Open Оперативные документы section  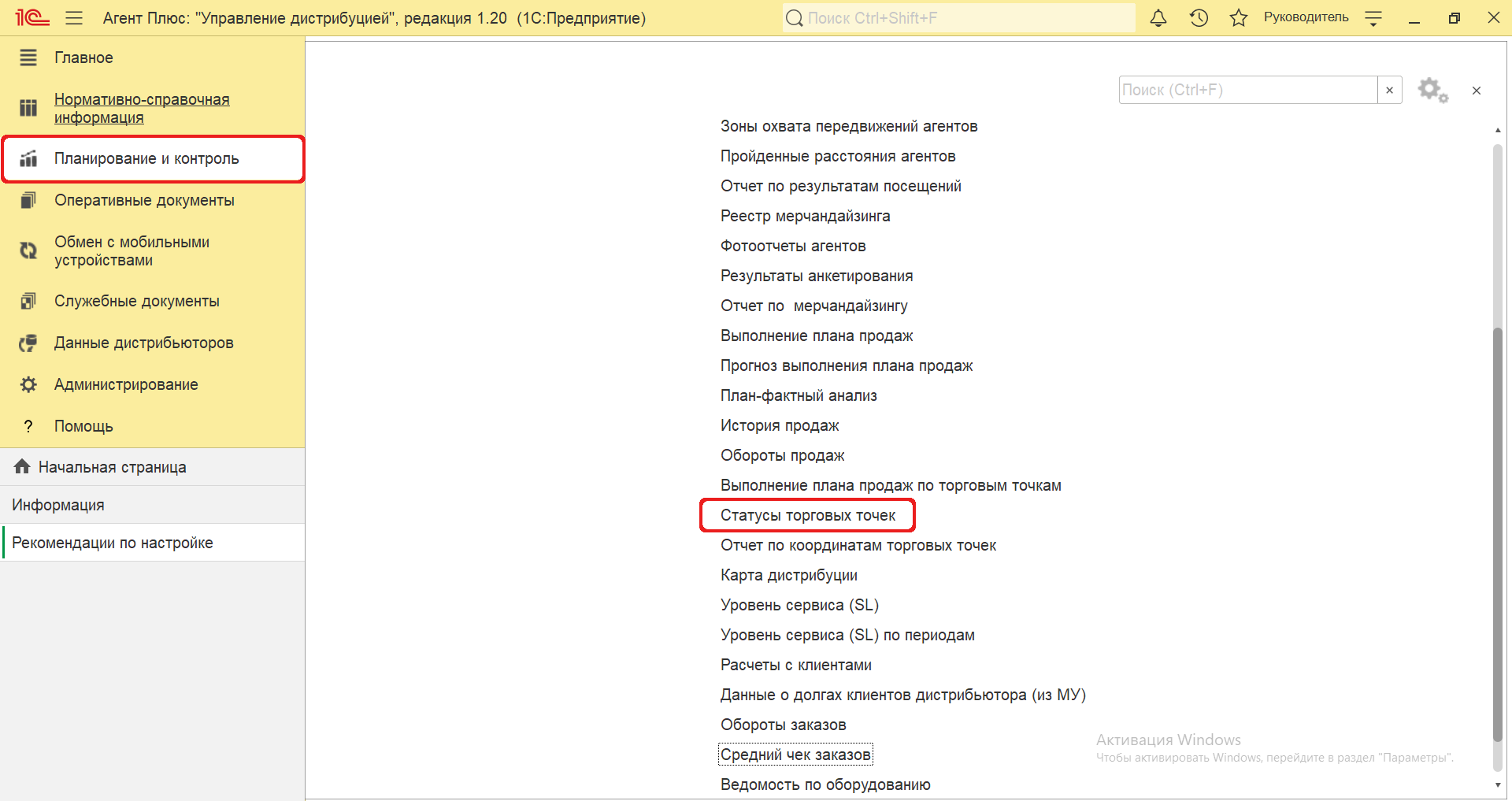[x=144, y=200]
